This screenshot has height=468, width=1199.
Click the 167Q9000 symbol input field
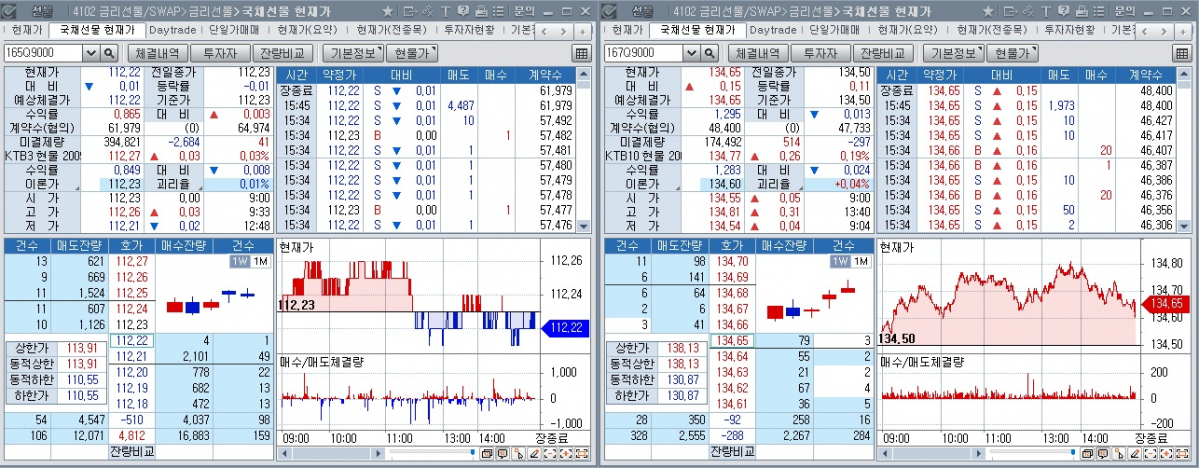(x=644, y=54)
